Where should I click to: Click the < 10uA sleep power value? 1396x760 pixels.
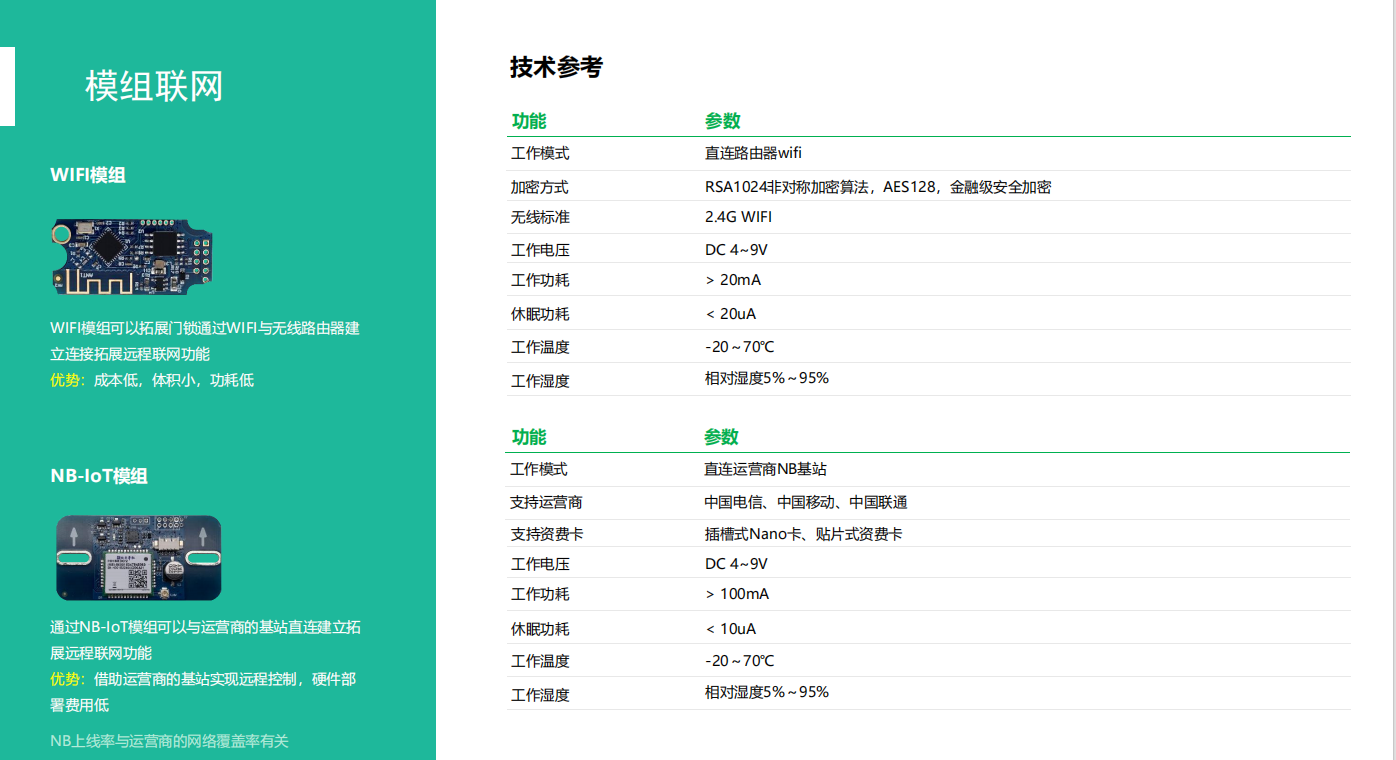(730, 629)
